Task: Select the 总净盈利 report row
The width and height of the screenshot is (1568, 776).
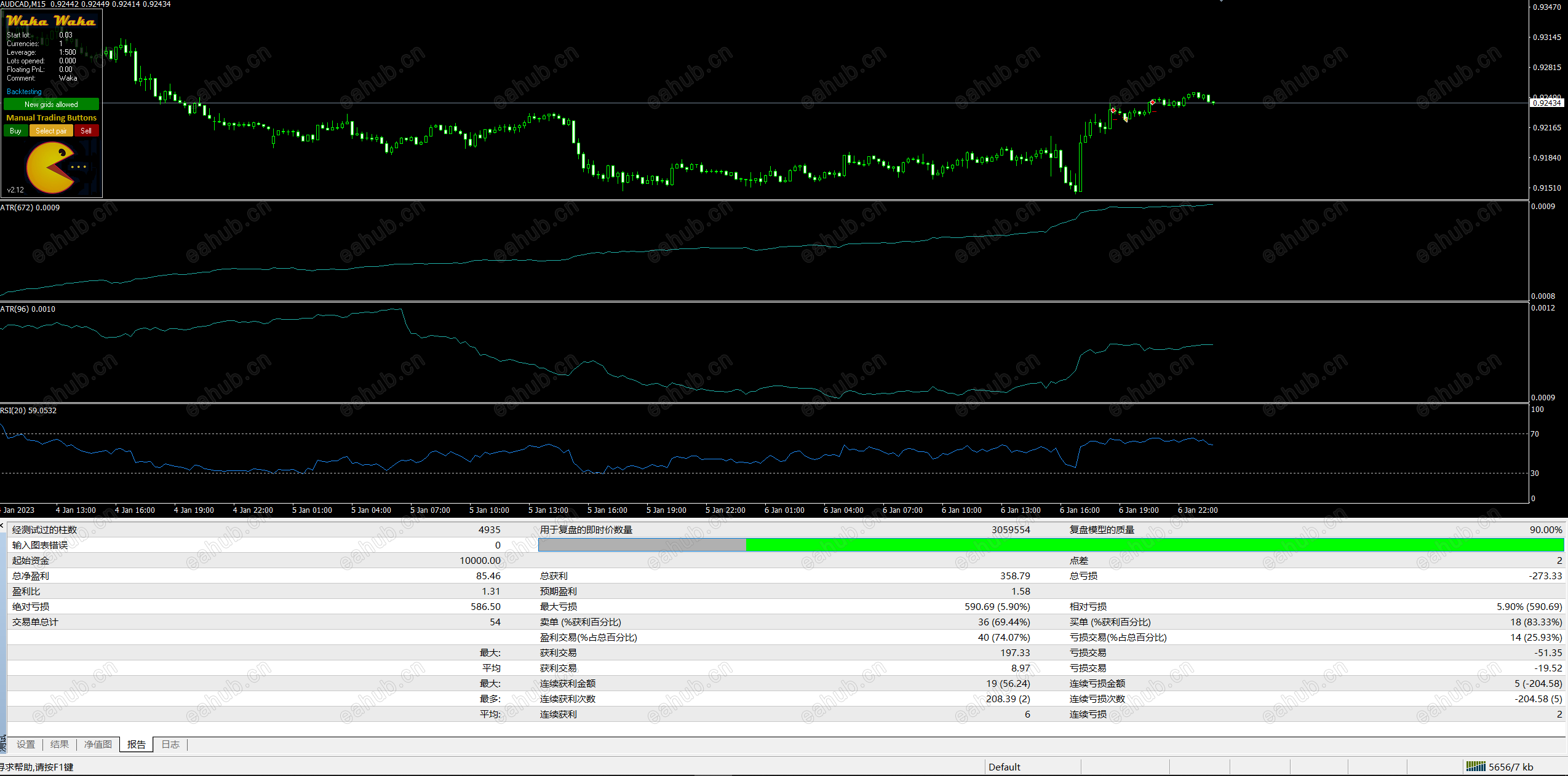Action: pos(31,576)
